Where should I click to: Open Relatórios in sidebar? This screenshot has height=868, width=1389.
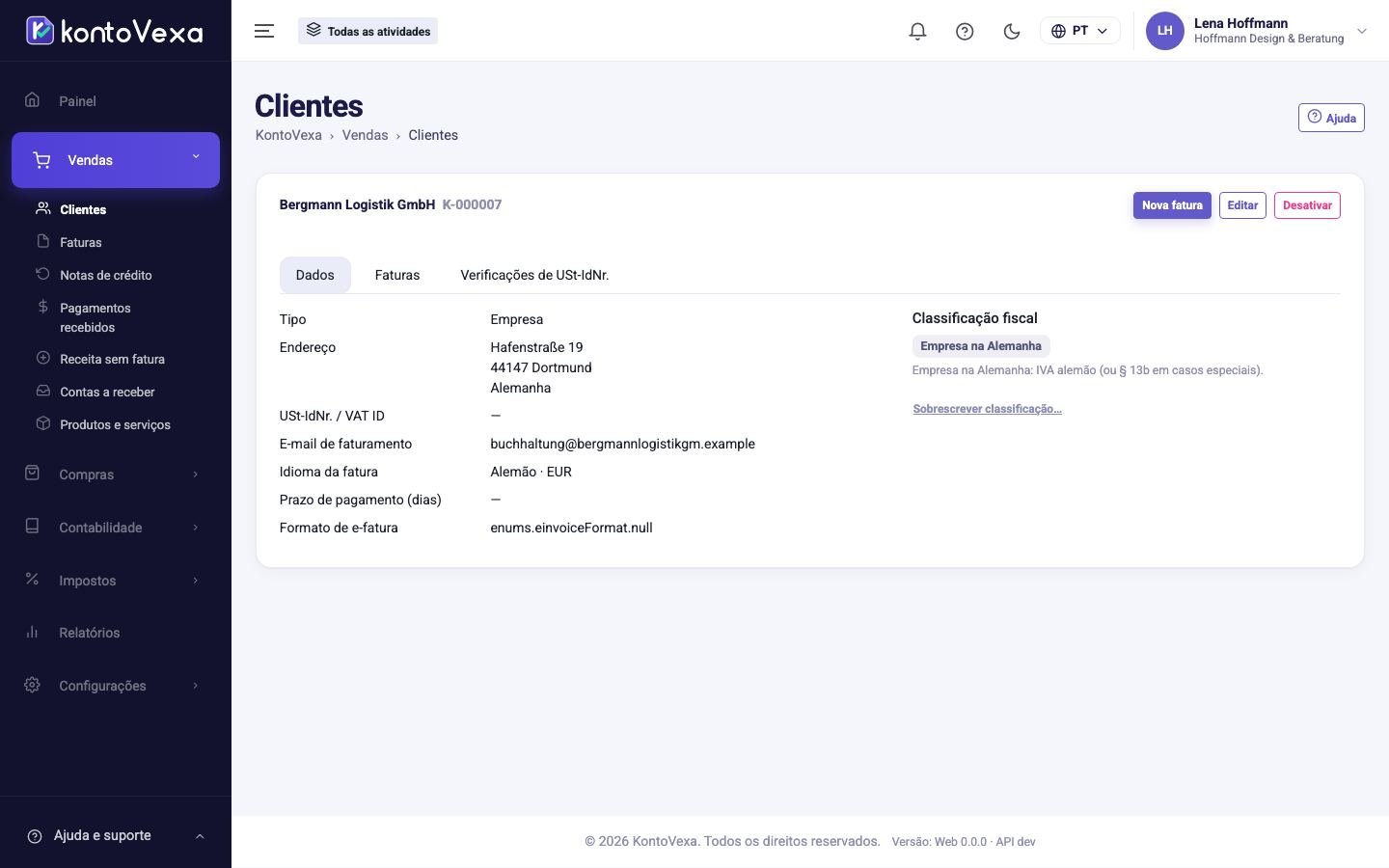[x=116, y=633]
